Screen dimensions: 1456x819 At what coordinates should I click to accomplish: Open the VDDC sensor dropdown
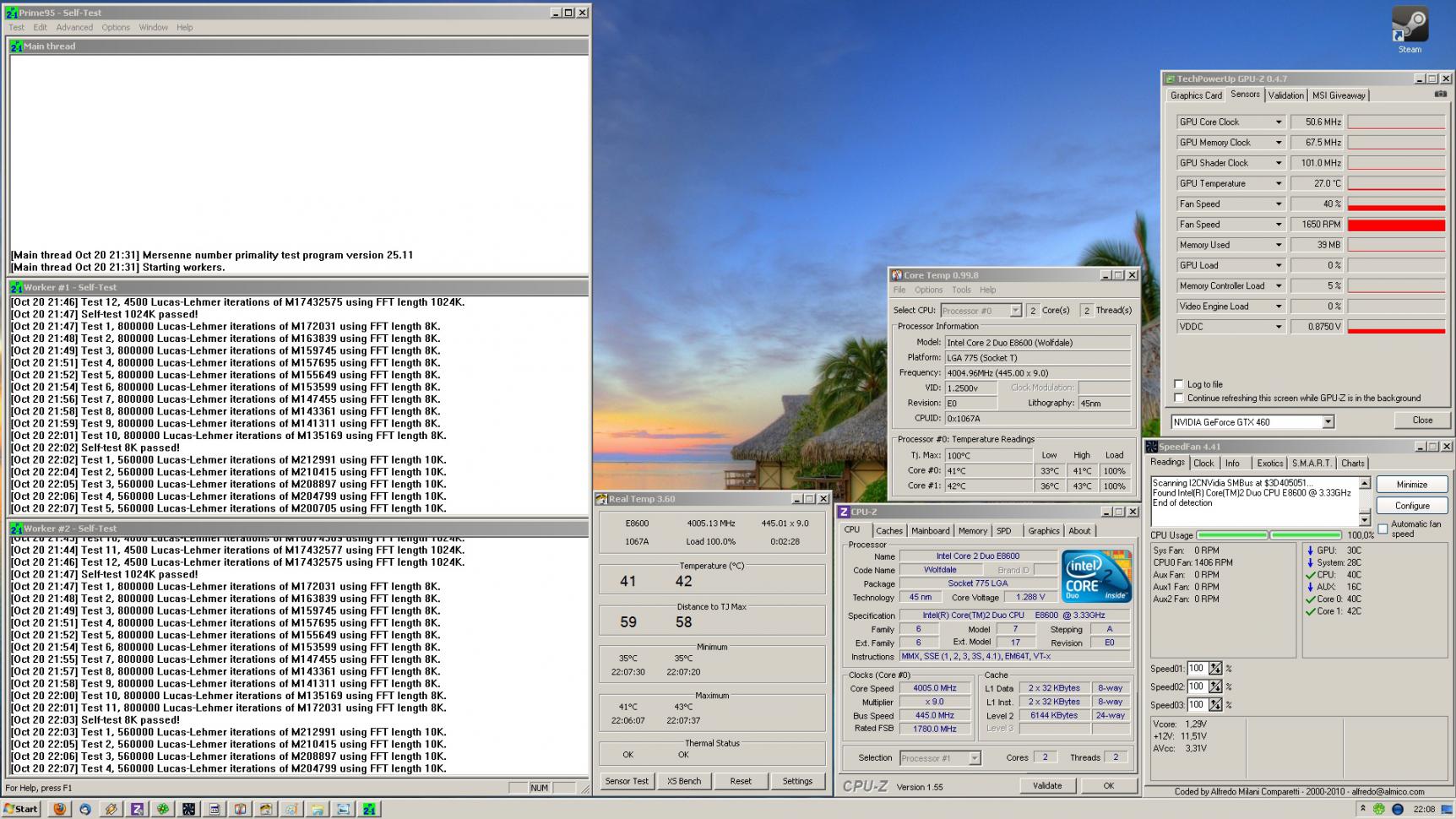pos(1278,327)
